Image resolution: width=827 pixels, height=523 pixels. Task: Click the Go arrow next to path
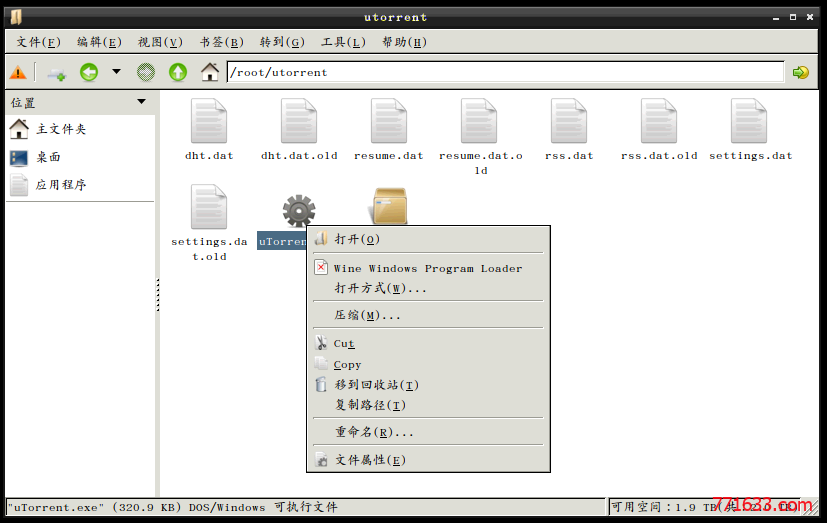pos(801,72)
